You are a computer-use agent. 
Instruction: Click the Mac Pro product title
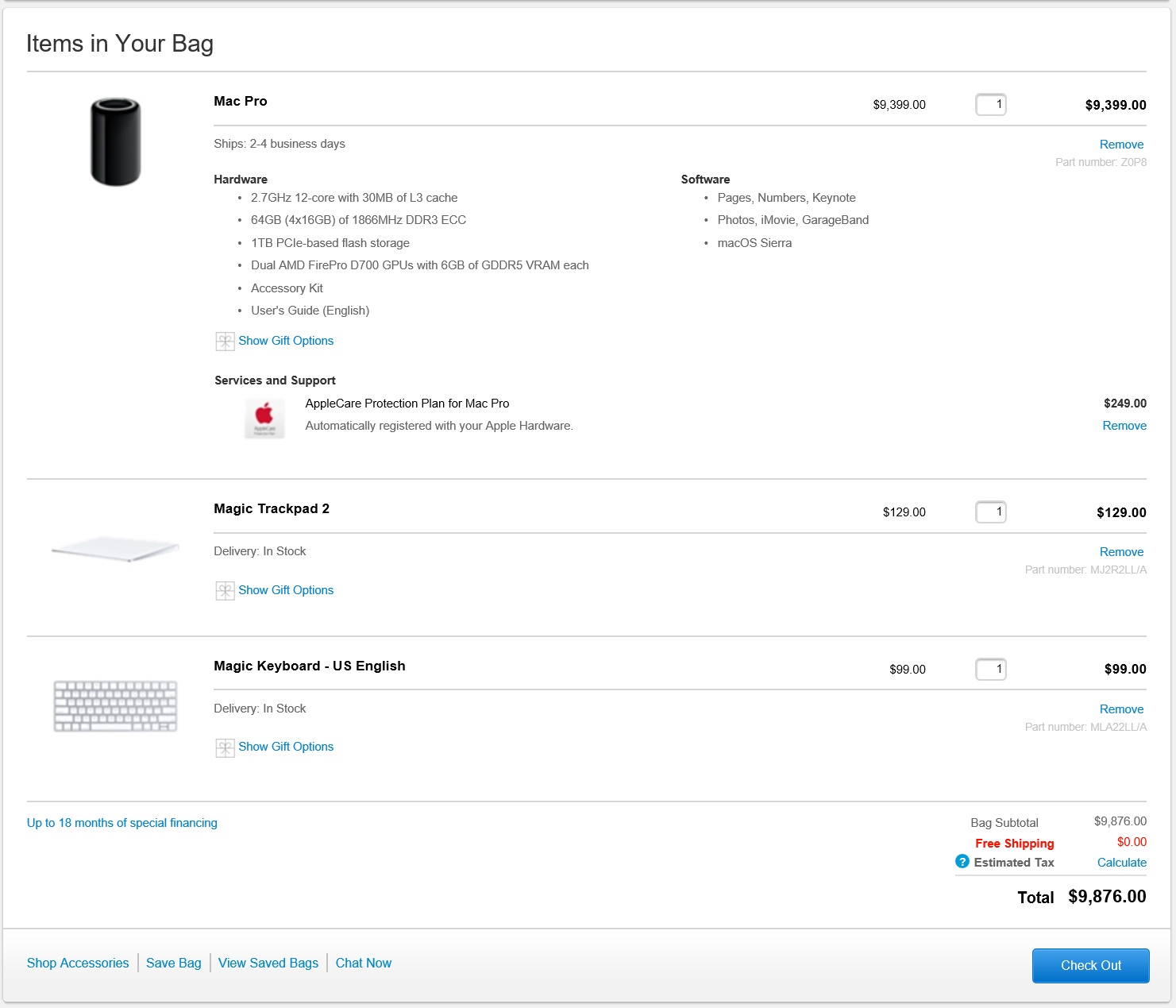[241, 101]
